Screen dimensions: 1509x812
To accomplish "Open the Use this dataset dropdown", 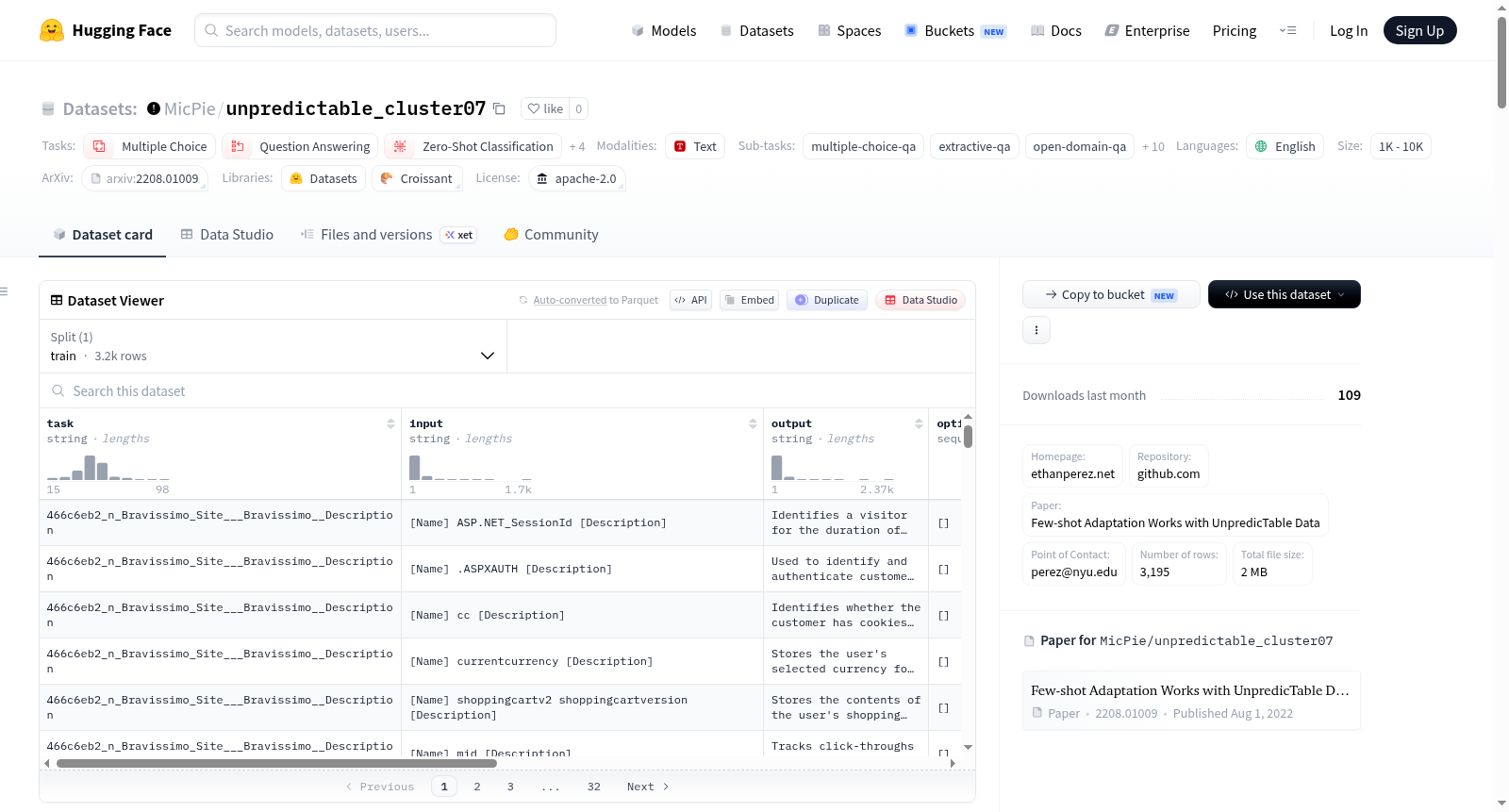I will [x=1285, y=294].
